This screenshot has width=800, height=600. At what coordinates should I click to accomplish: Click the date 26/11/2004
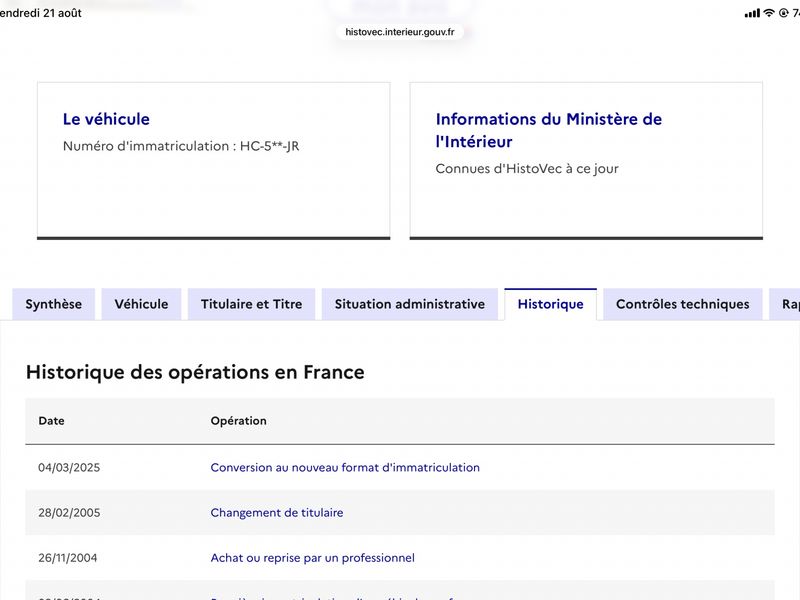click(67, 558)
